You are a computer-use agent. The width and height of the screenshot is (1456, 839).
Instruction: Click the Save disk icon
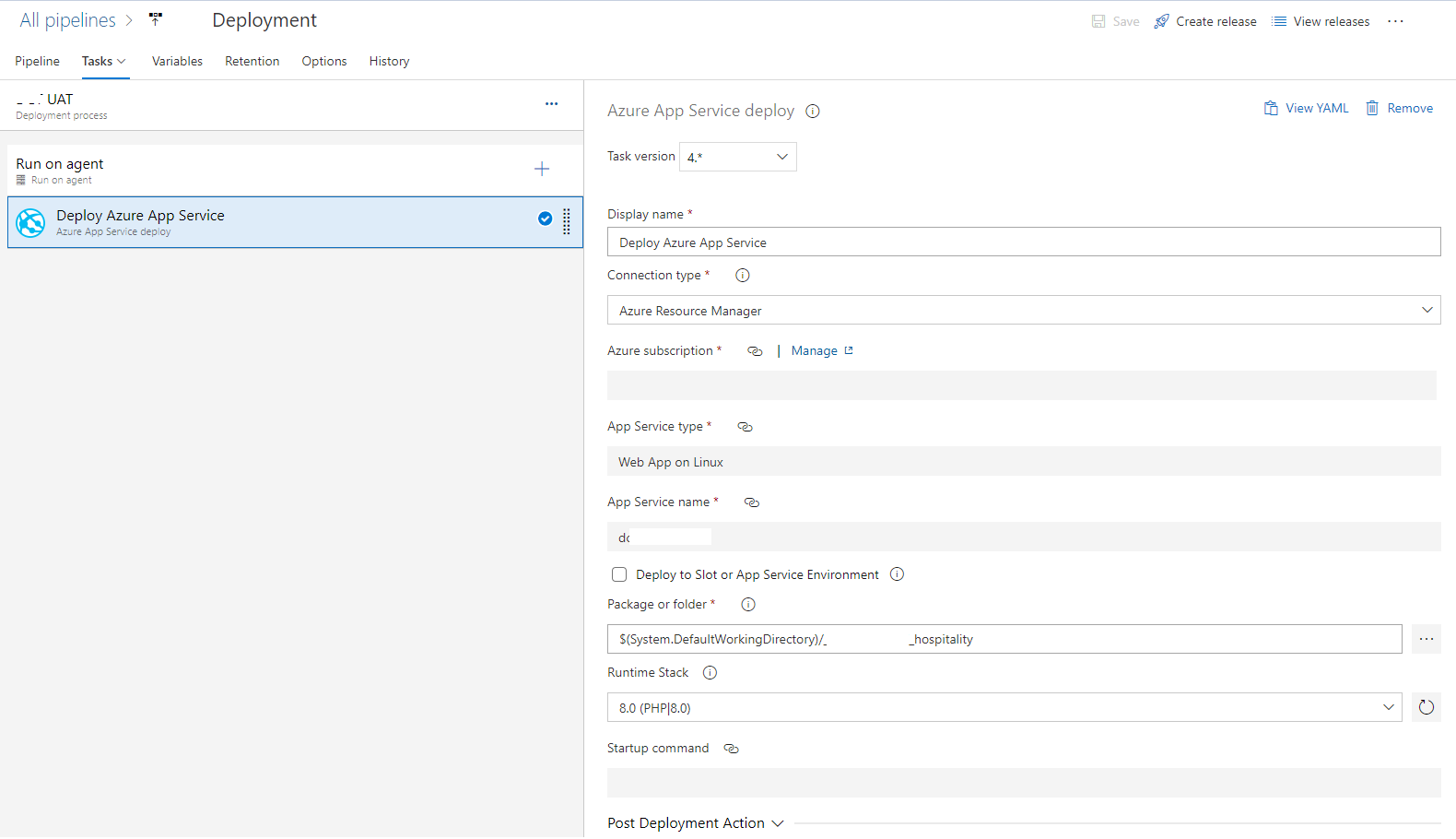click(x=1098, y=21)
